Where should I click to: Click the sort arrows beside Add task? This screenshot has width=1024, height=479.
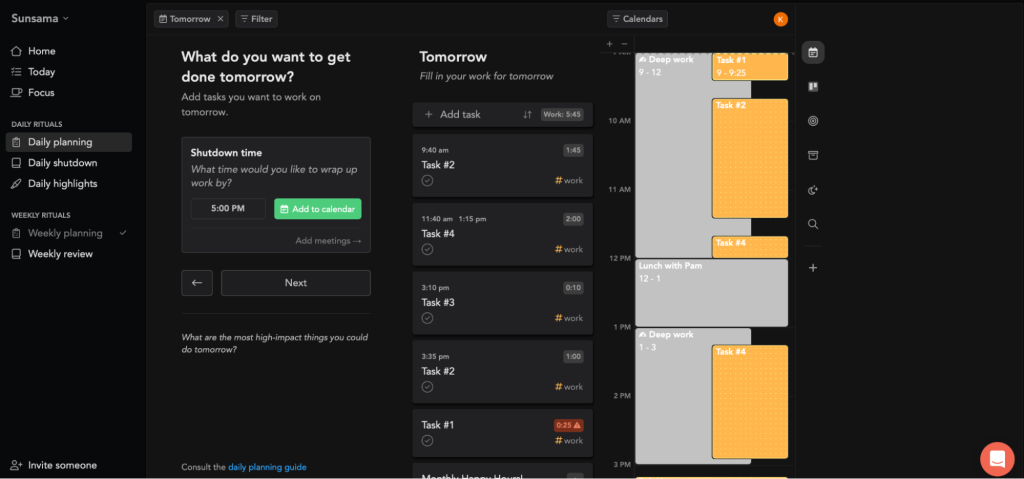coord(527,115)
